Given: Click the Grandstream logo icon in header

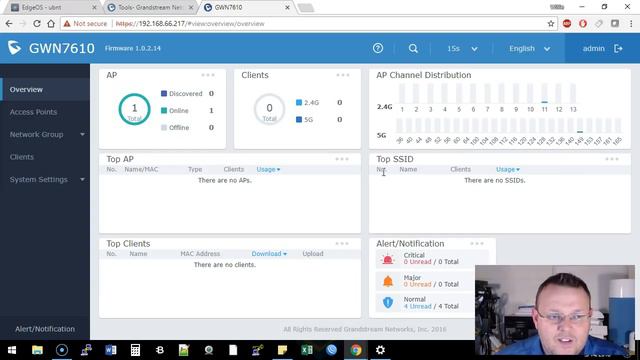Looking at the screenshot, I should click(x=14, y=48).
